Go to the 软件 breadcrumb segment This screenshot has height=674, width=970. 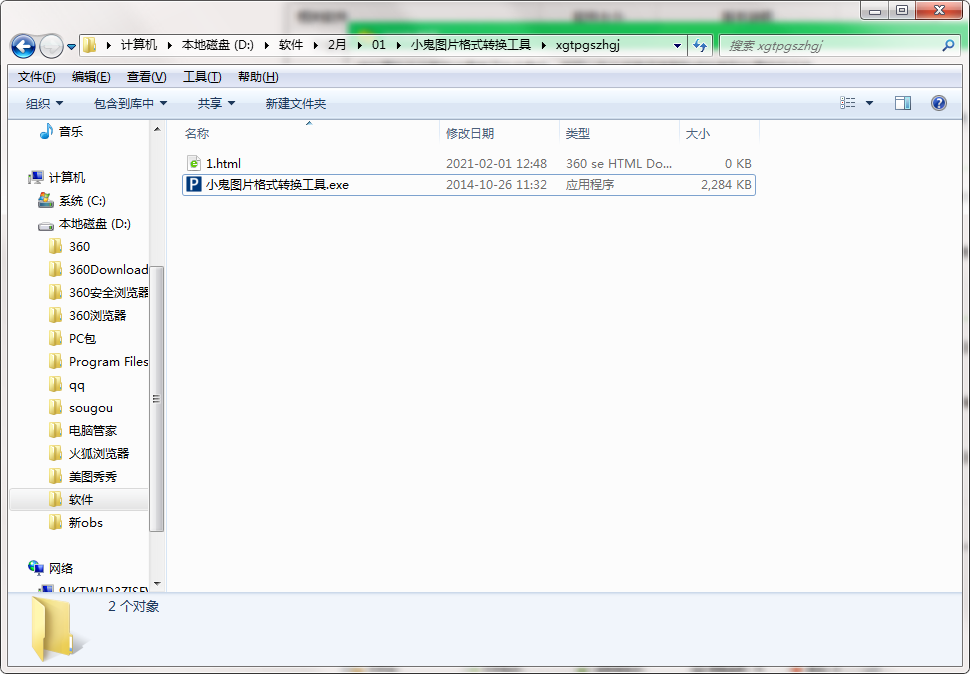click(x=291, y=45)
